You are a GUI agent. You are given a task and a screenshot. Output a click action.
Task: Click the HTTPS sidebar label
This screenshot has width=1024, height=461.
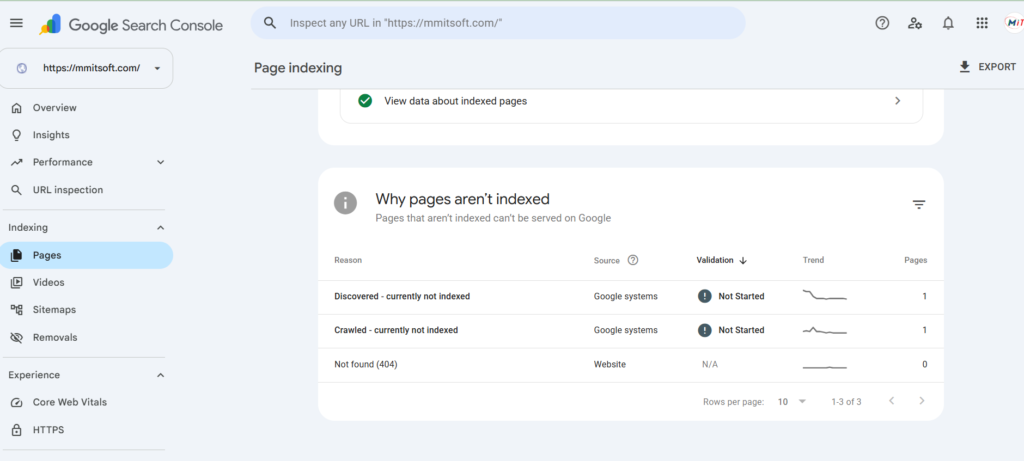click(x=48, y=430)
